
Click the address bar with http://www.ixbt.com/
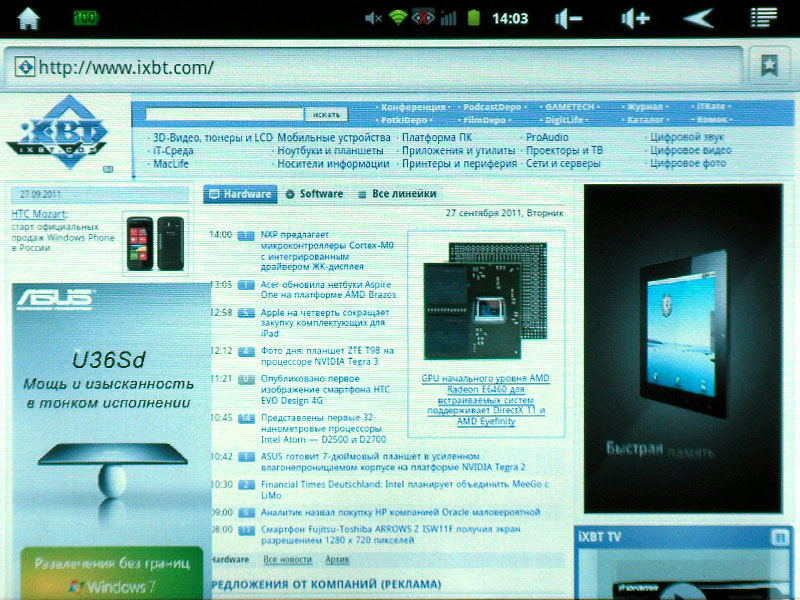[x=372, y=67]
